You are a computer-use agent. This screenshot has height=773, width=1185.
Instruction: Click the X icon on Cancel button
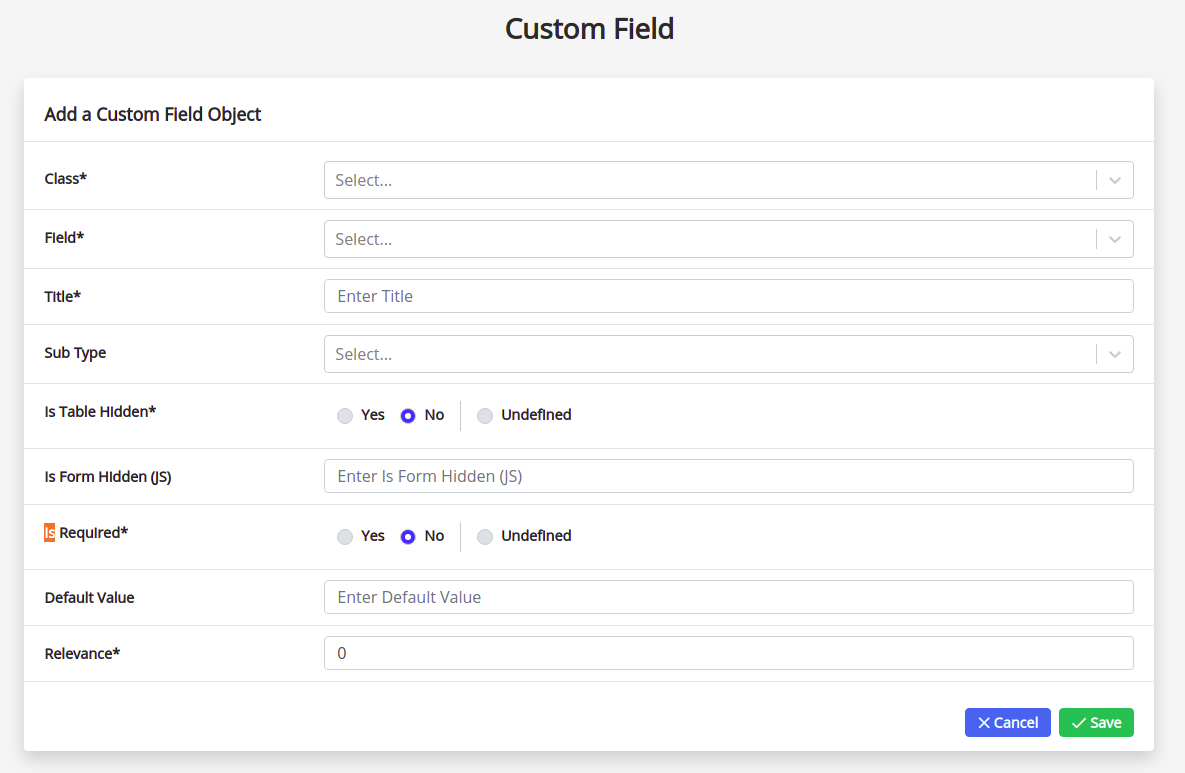[x=984, y=723]
